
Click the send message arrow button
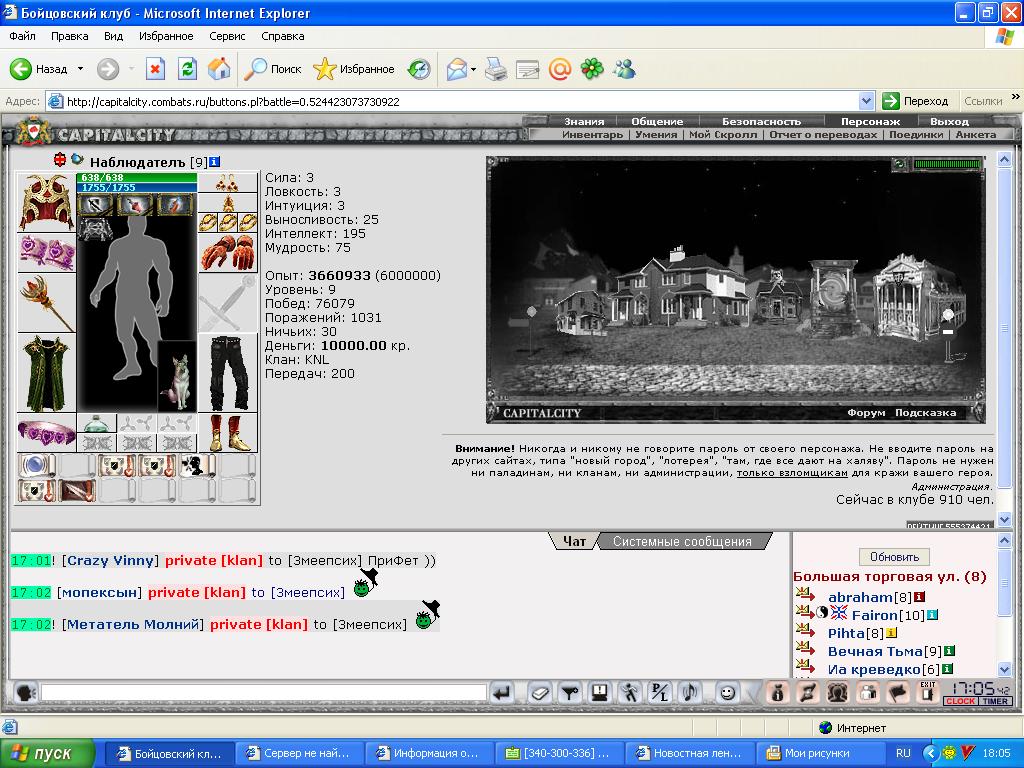point(502,692)
